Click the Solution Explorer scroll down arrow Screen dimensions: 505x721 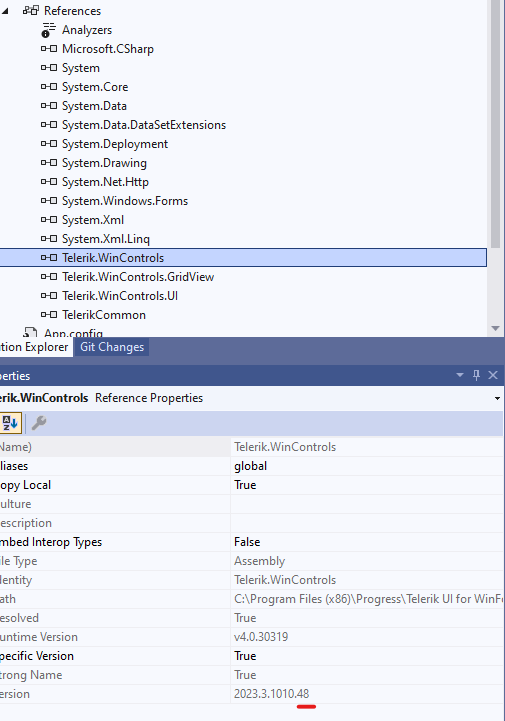495,328
